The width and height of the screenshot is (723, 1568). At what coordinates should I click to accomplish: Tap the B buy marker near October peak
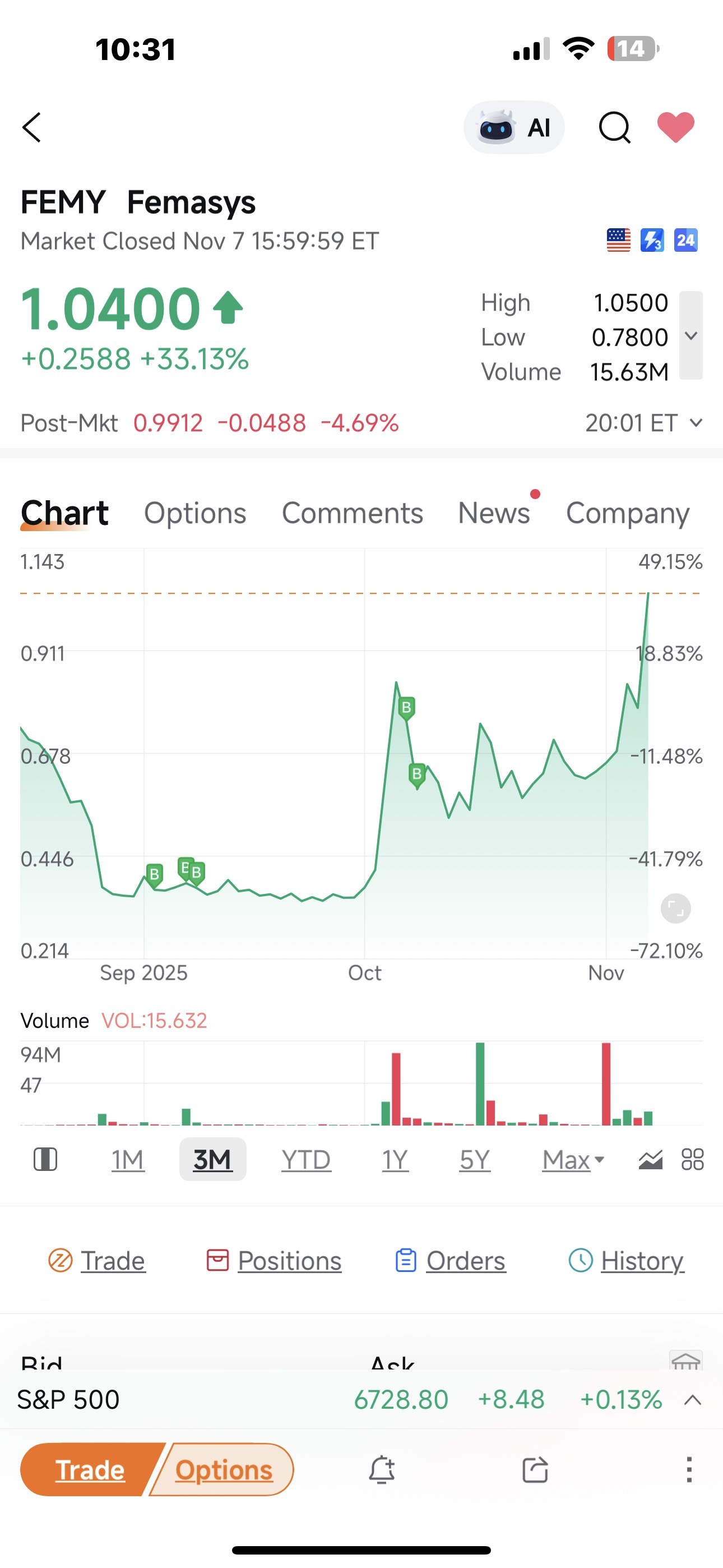[406, 708]
